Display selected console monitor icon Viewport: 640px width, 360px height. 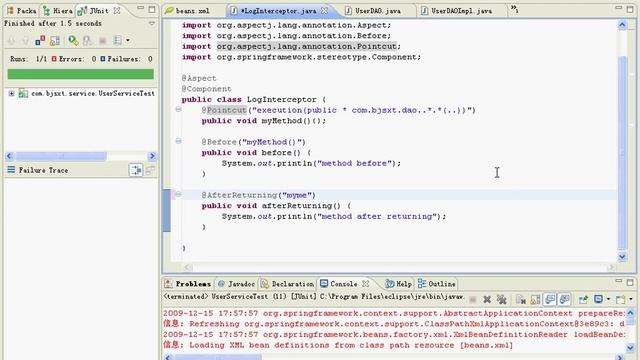[598, 300]
